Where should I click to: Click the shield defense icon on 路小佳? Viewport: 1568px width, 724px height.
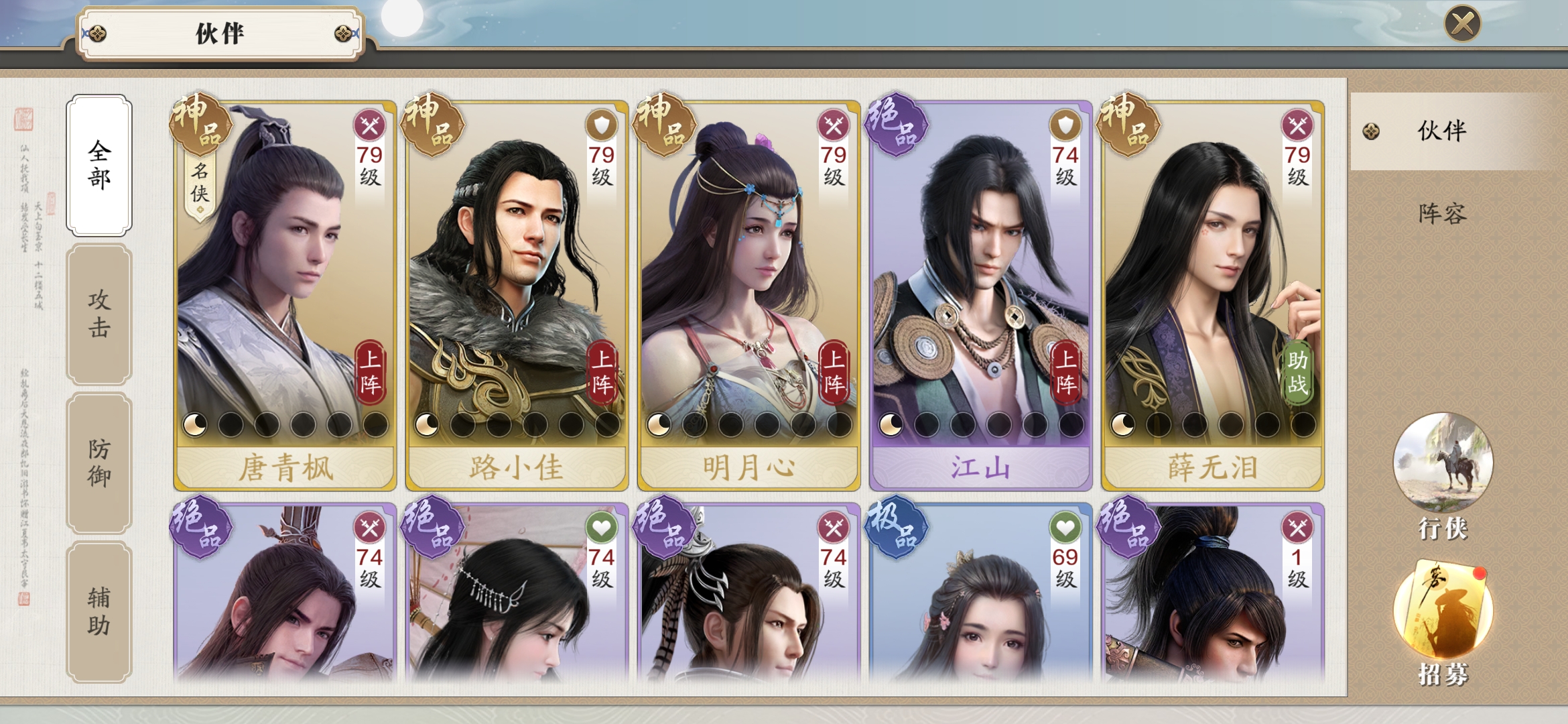601,125
